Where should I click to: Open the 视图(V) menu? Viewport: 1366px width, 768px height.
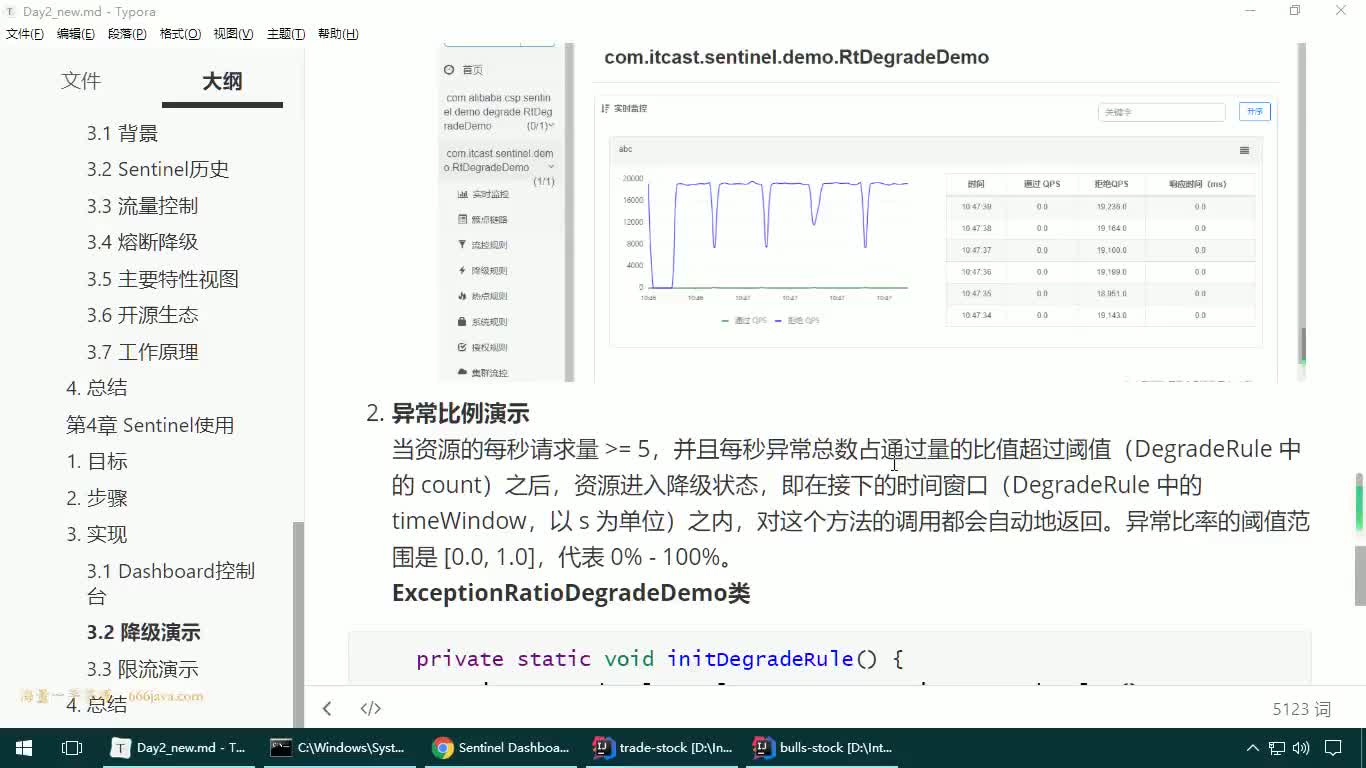click(233, 33)
